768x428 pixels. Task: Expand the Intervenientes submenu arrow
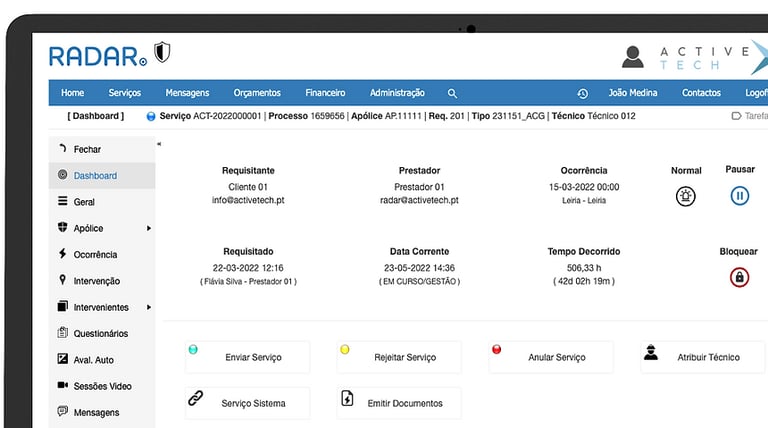tap(148, 307)
